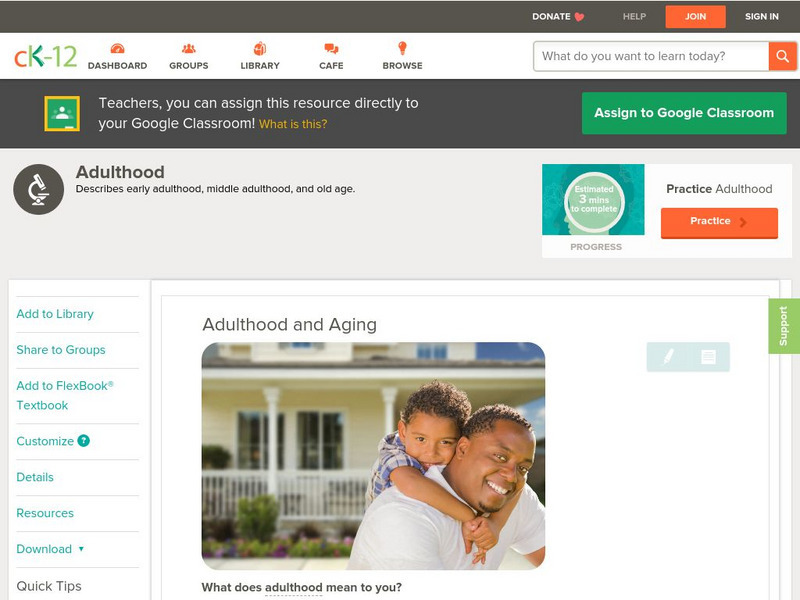Open the Add to Library link

click(x=55, y=314)
